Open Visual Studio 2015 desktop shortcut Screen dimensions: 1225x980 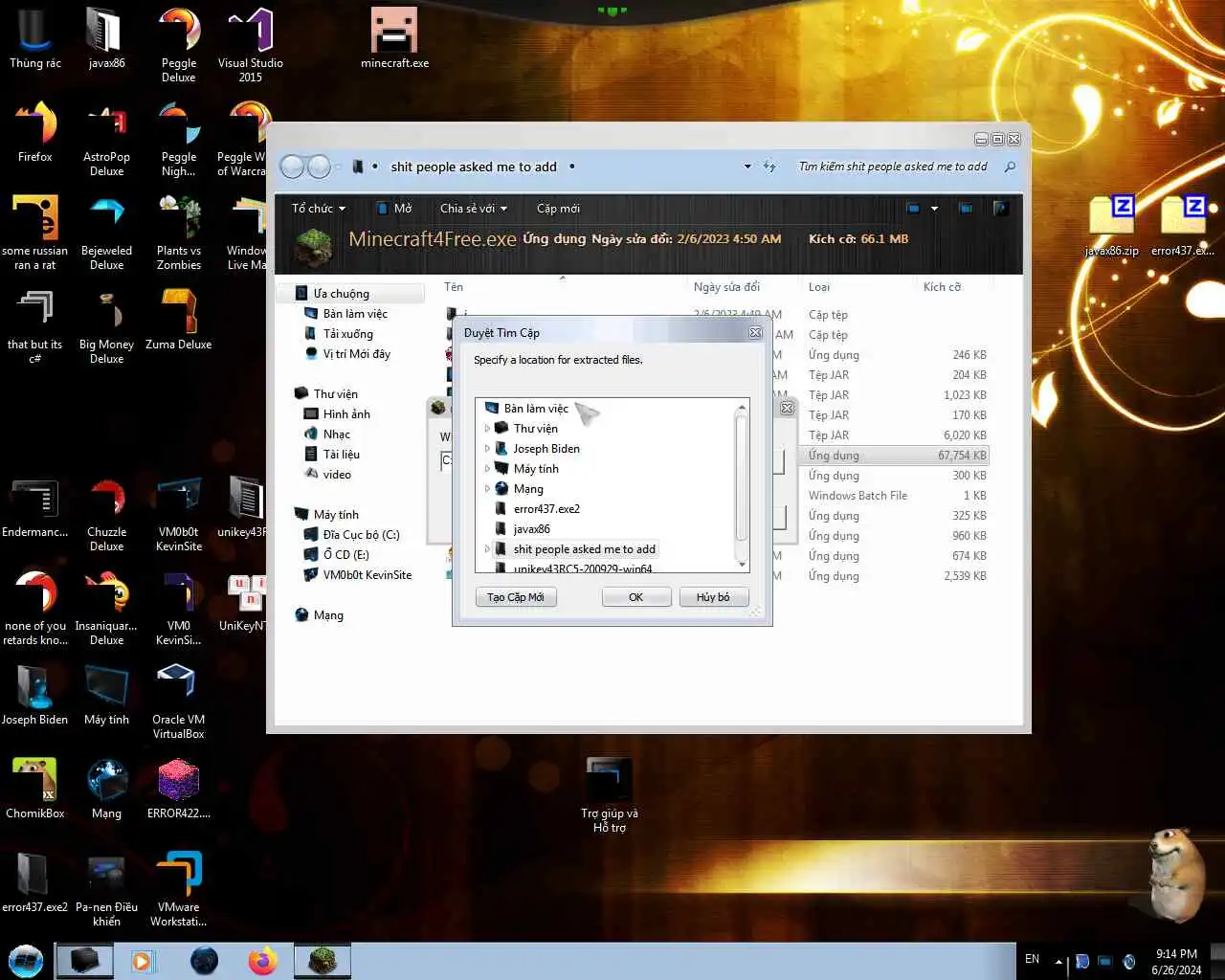(x=251, y=45)
